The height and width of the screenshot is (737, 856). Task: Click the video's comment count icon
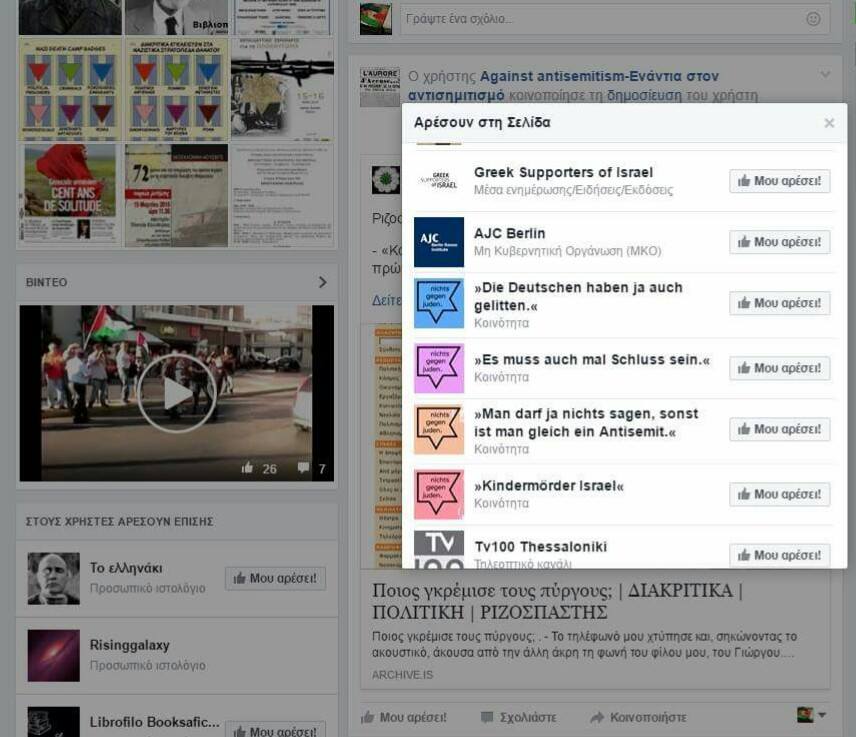304,468
